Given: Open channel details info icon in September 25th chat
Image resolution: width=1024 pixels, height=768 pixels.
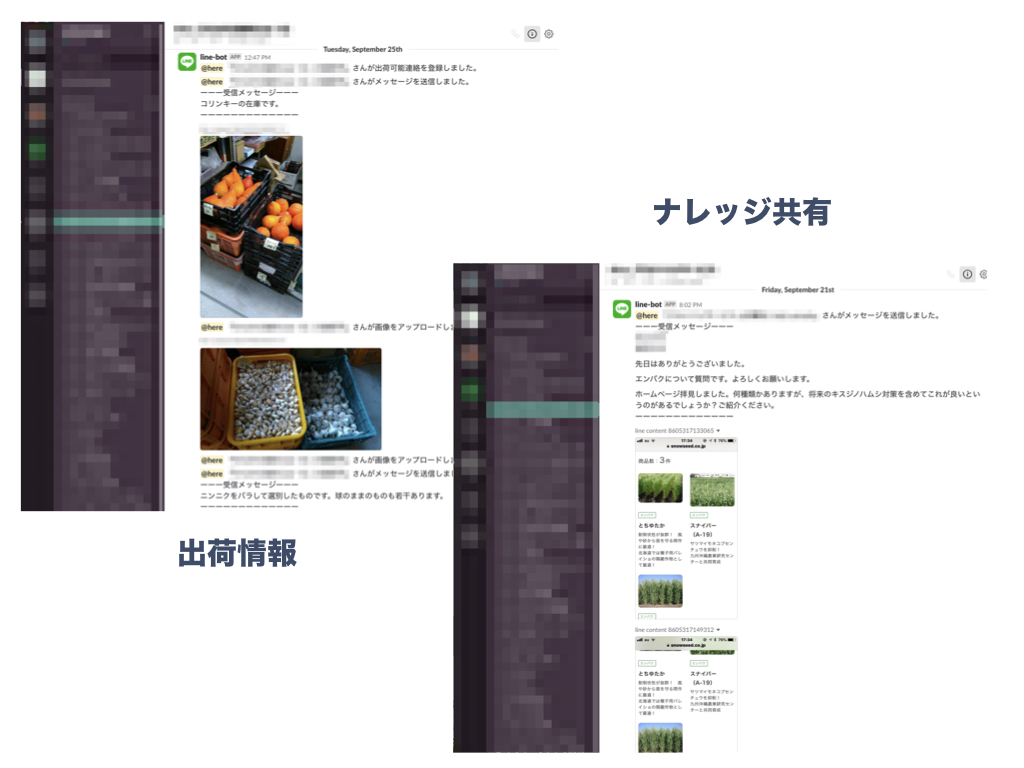Looking at the screenshot, I should [x=532, y=34].
